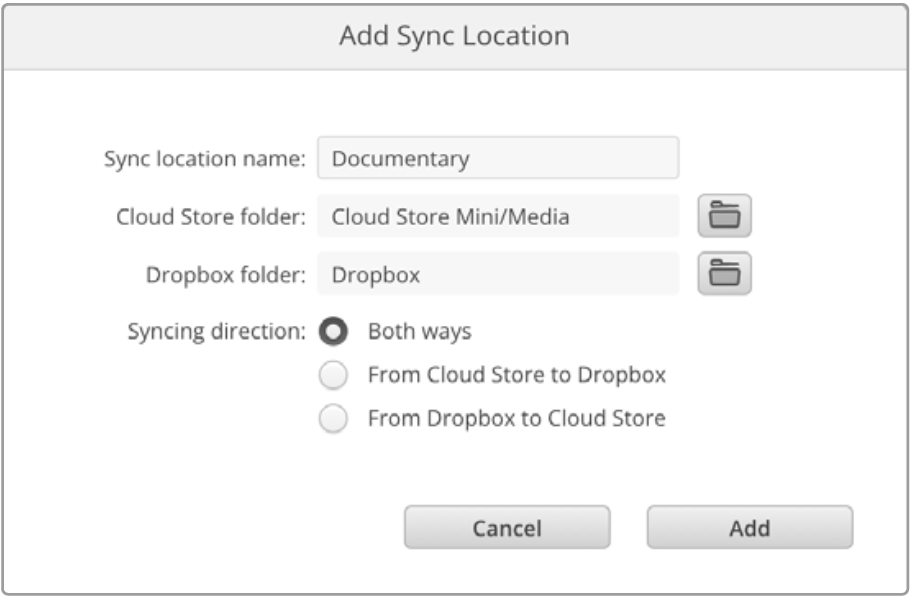This screenshot has height=598, width=911.
Task: Focus the Sync location name field
Action: click(498, 158)
